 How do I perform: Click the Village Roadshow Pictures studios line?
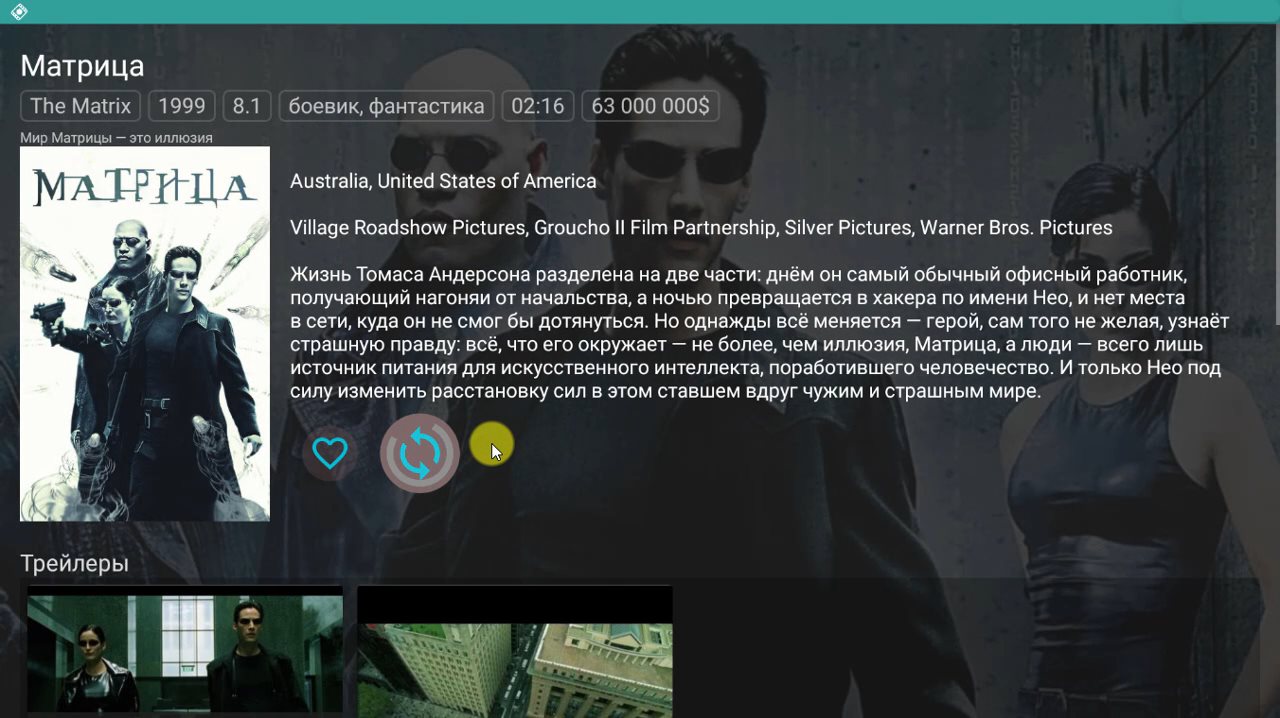pyautogui.click(x=701, y=228)
